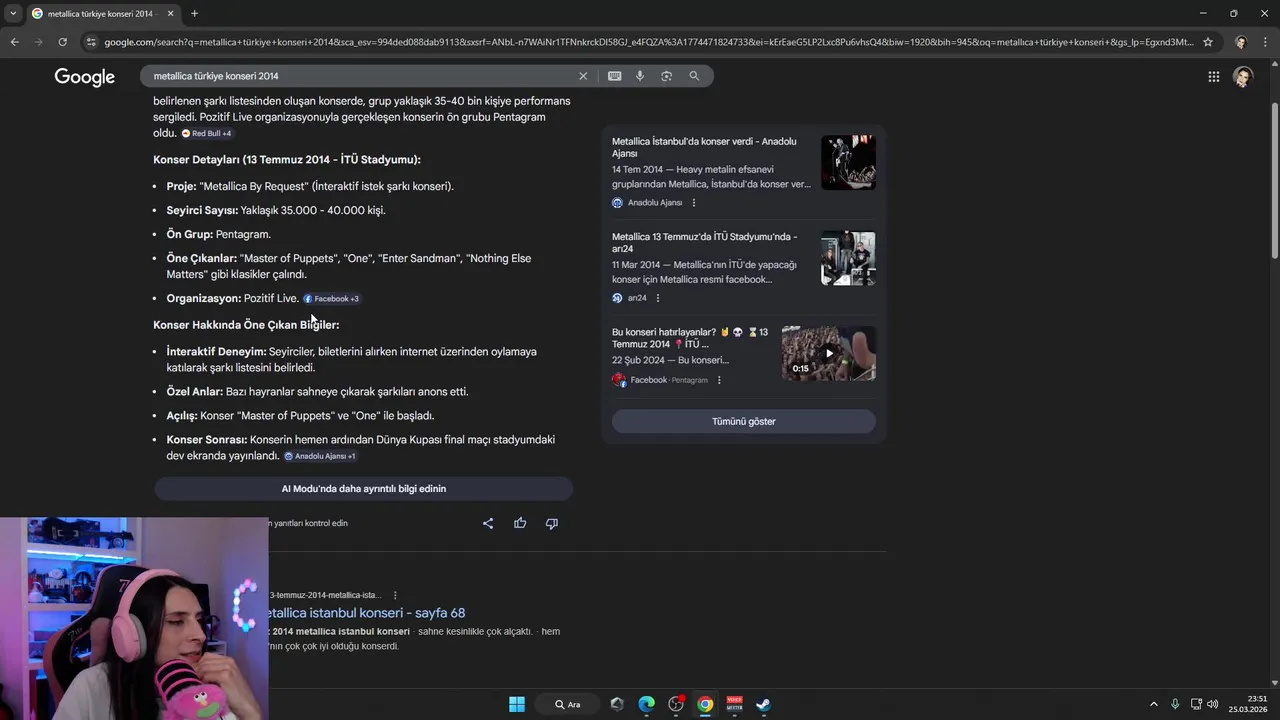Open Metallica İstanbul'da konser verdi article
This screenshot has width=1280, height=720.
[704, 147]
